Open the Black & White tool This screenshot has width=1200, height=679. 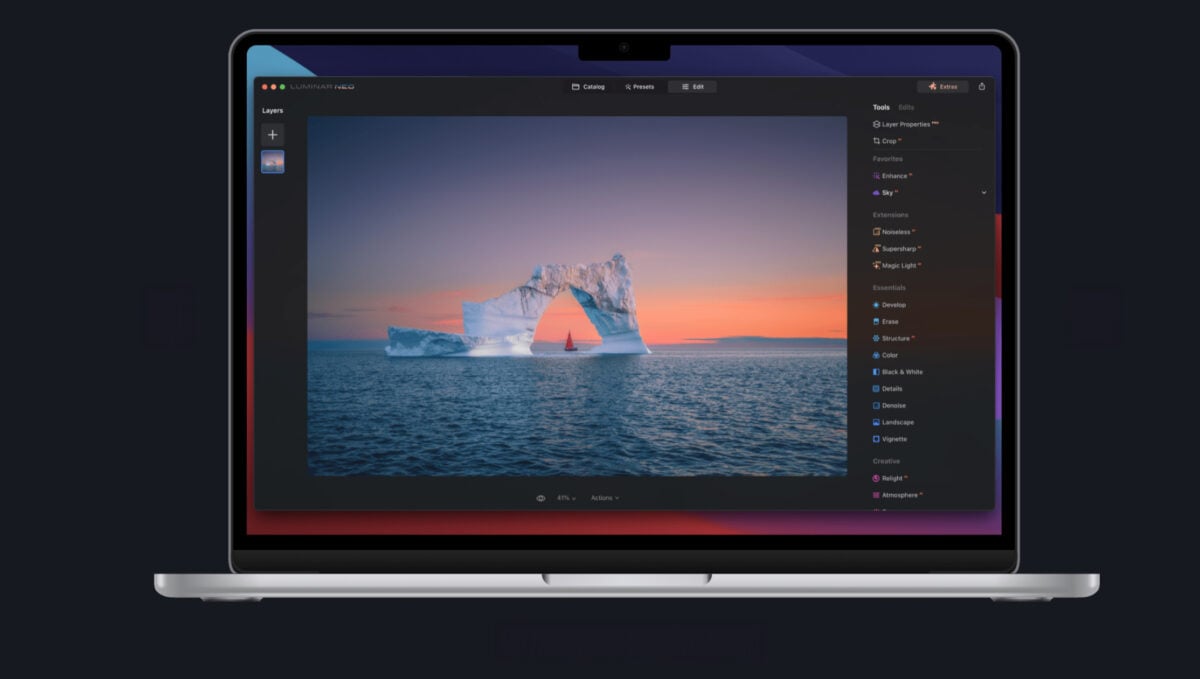(898, 372)
